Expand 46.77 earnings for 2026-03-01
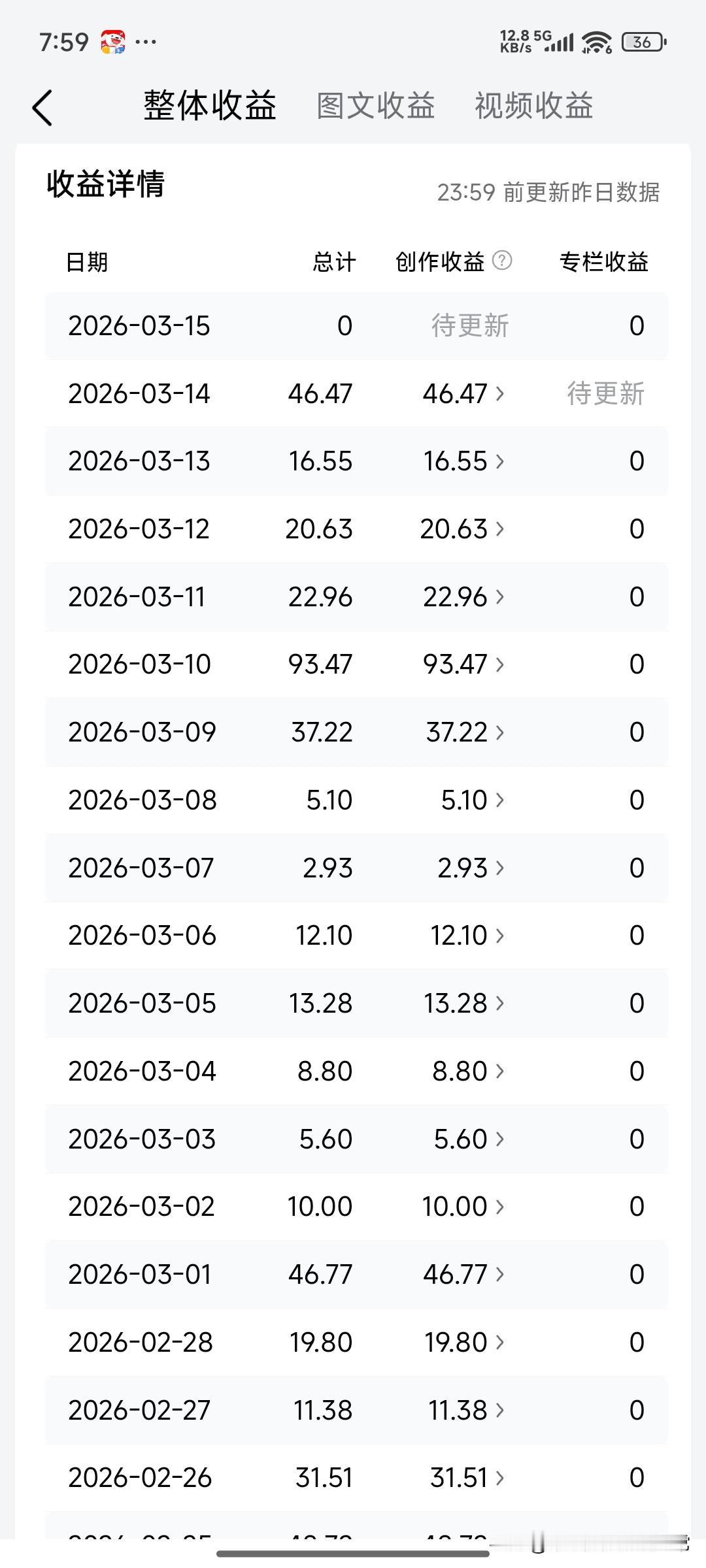This screenshot has width=706, height=1568. [463, 1274]
